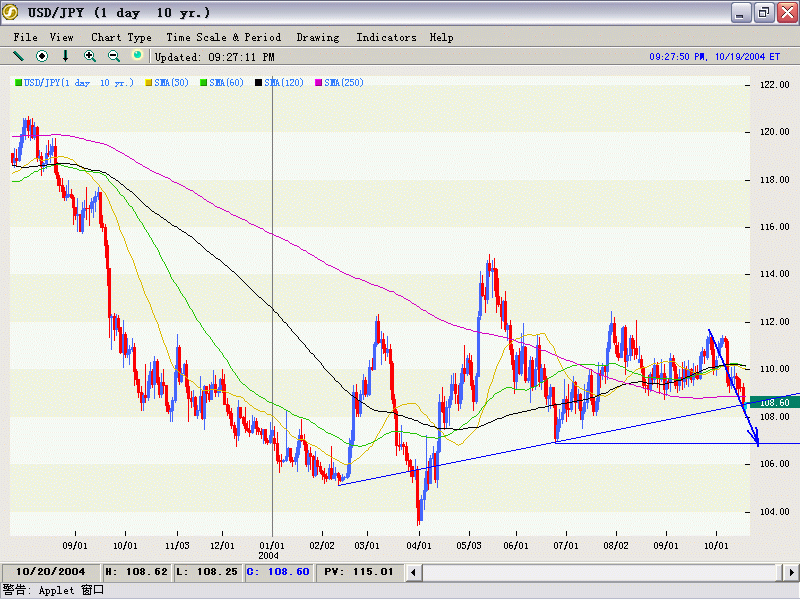
Task: Open the Help menu
Action: pyautogui.click(x=441, y=37)
